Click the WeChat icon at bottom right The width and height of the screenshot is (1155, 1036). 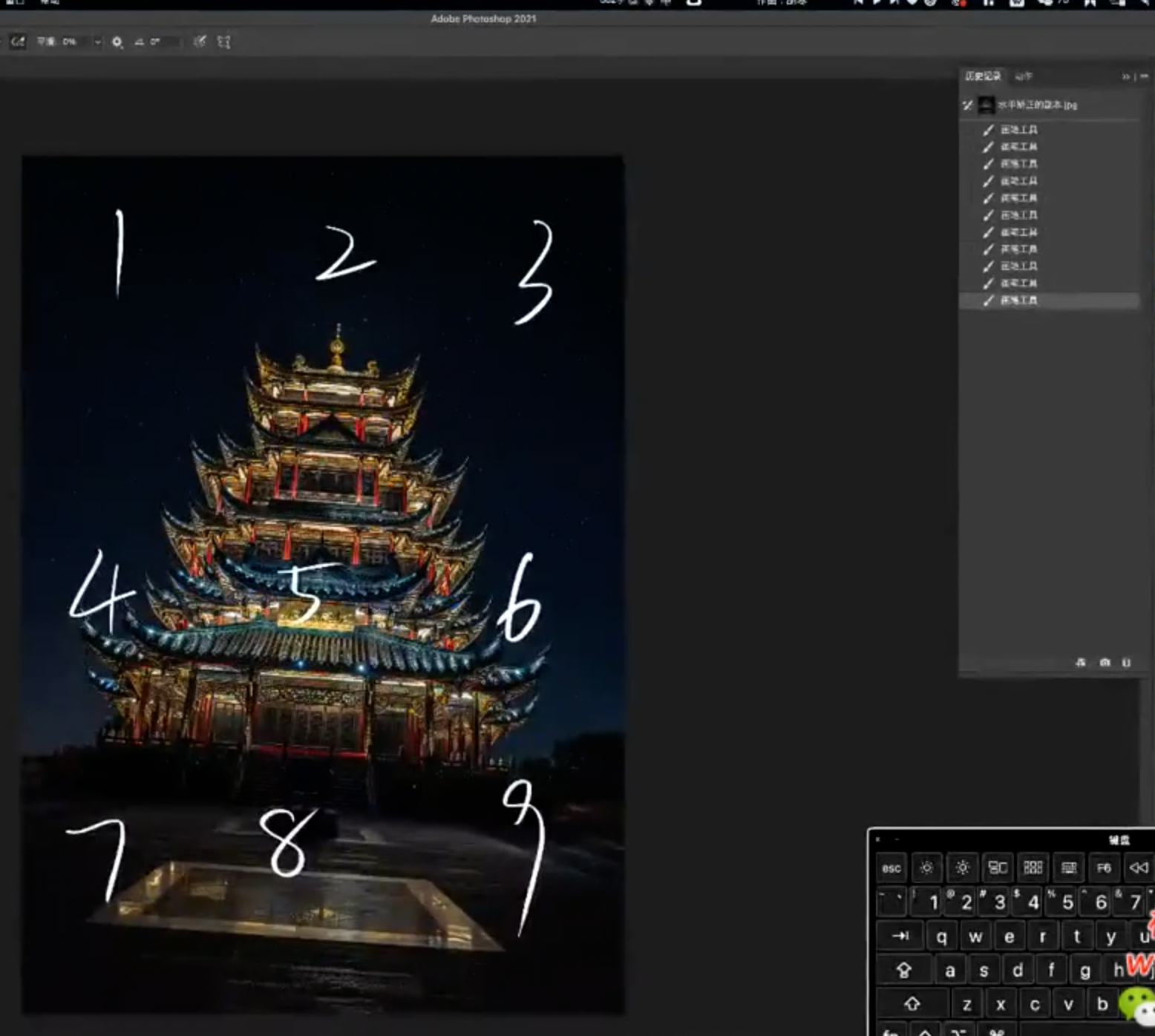1136,1005
